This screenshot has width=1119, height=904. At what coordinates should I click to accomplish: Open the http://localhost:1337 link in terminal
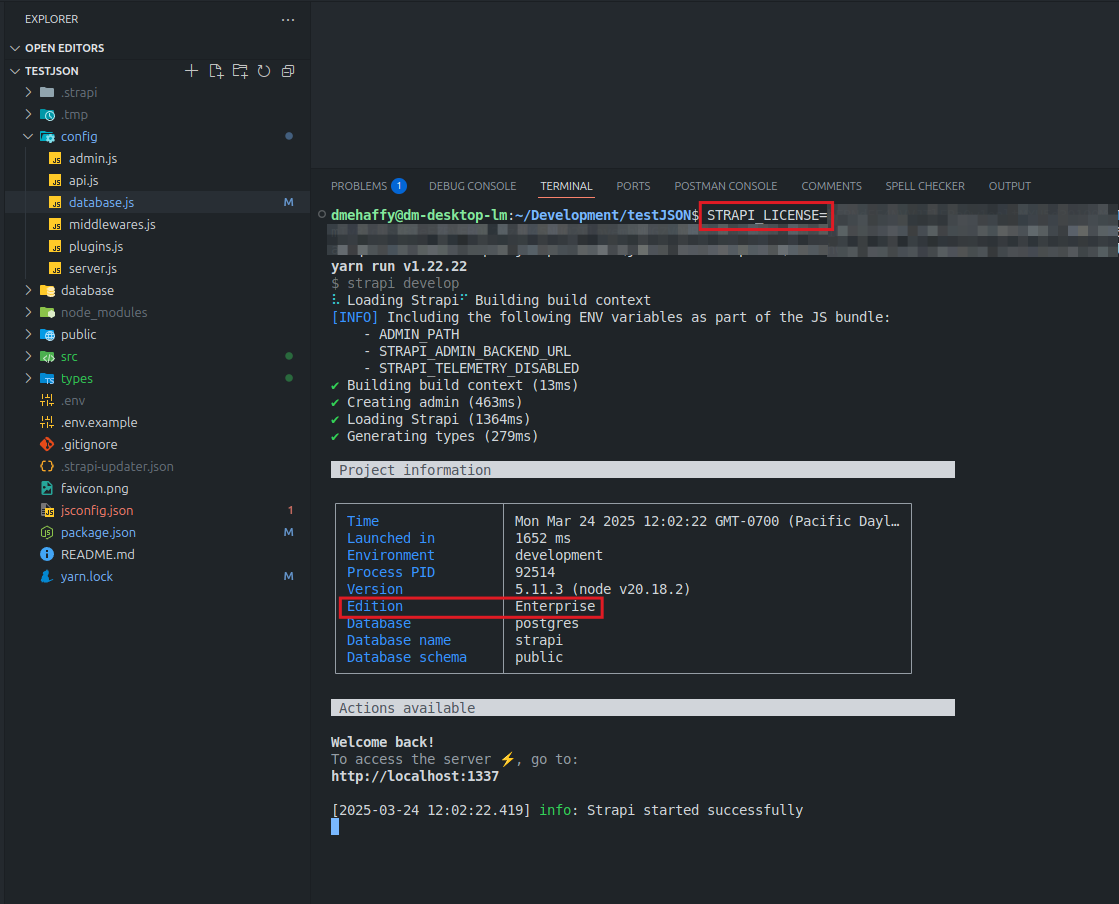tap(415, 776)
